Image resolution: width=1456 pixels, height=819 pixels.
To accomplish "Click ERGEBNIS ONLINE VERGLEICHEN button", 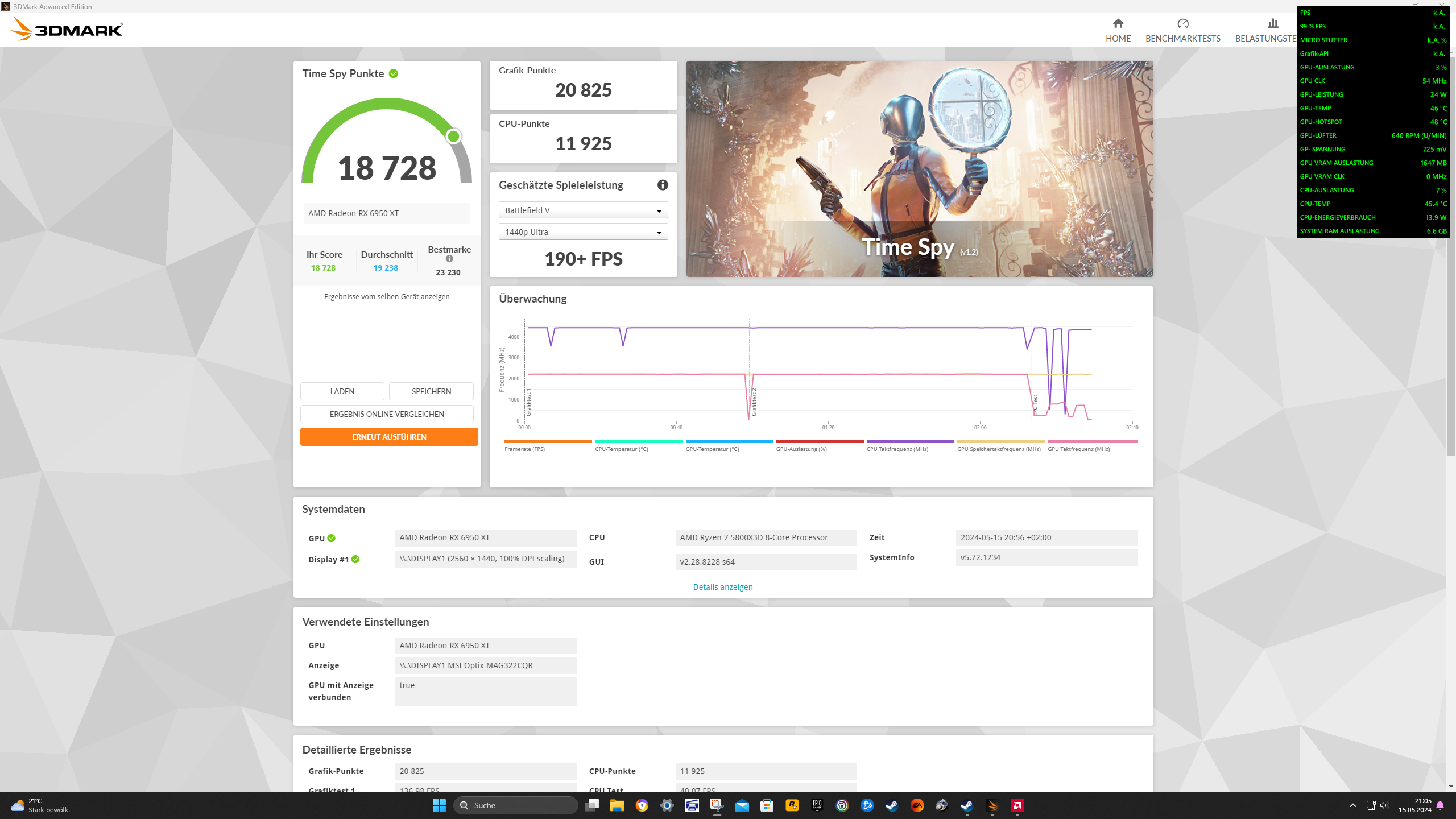I will point(387,414).
